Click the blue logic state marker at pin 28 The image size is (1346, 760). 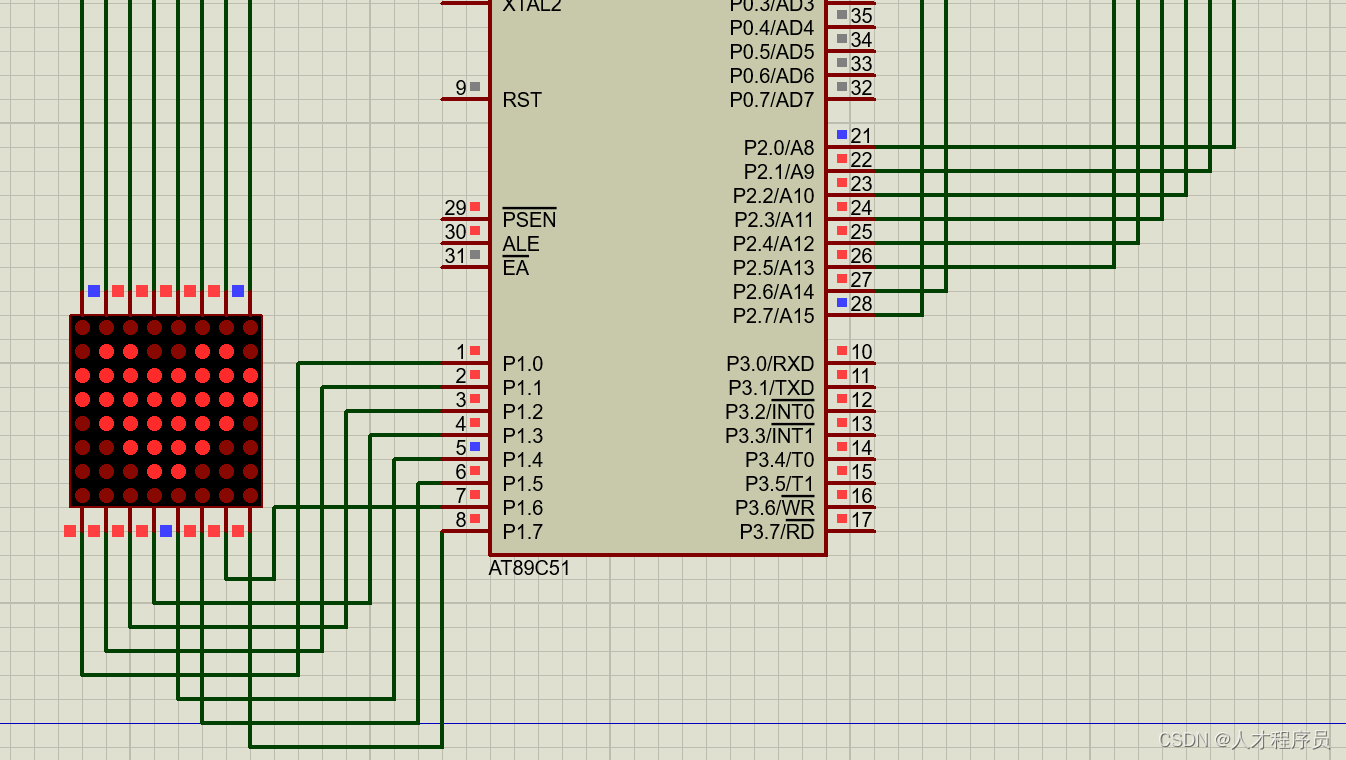click(842, 303)
